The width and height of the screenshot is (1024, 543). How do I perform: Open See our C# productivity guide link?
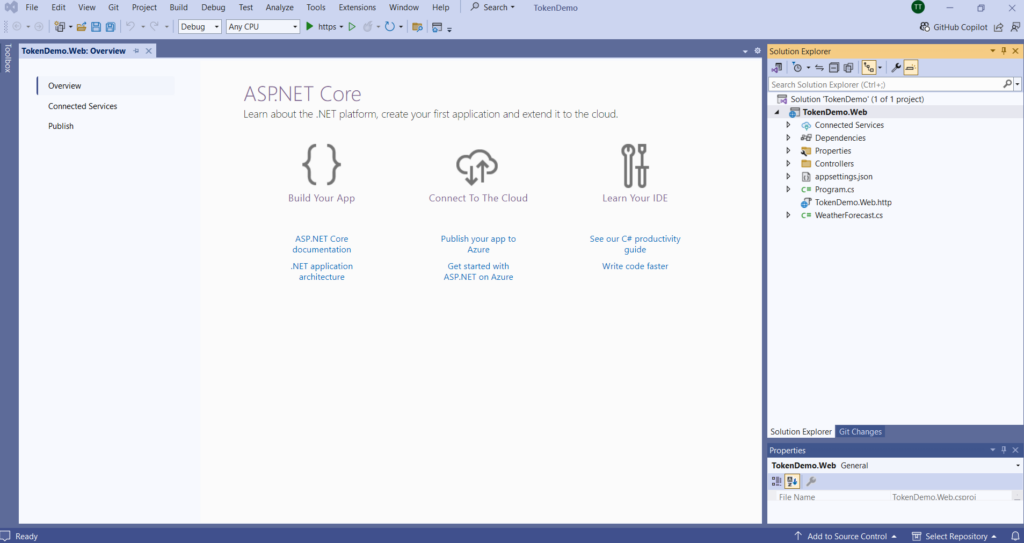coord(635,244)
